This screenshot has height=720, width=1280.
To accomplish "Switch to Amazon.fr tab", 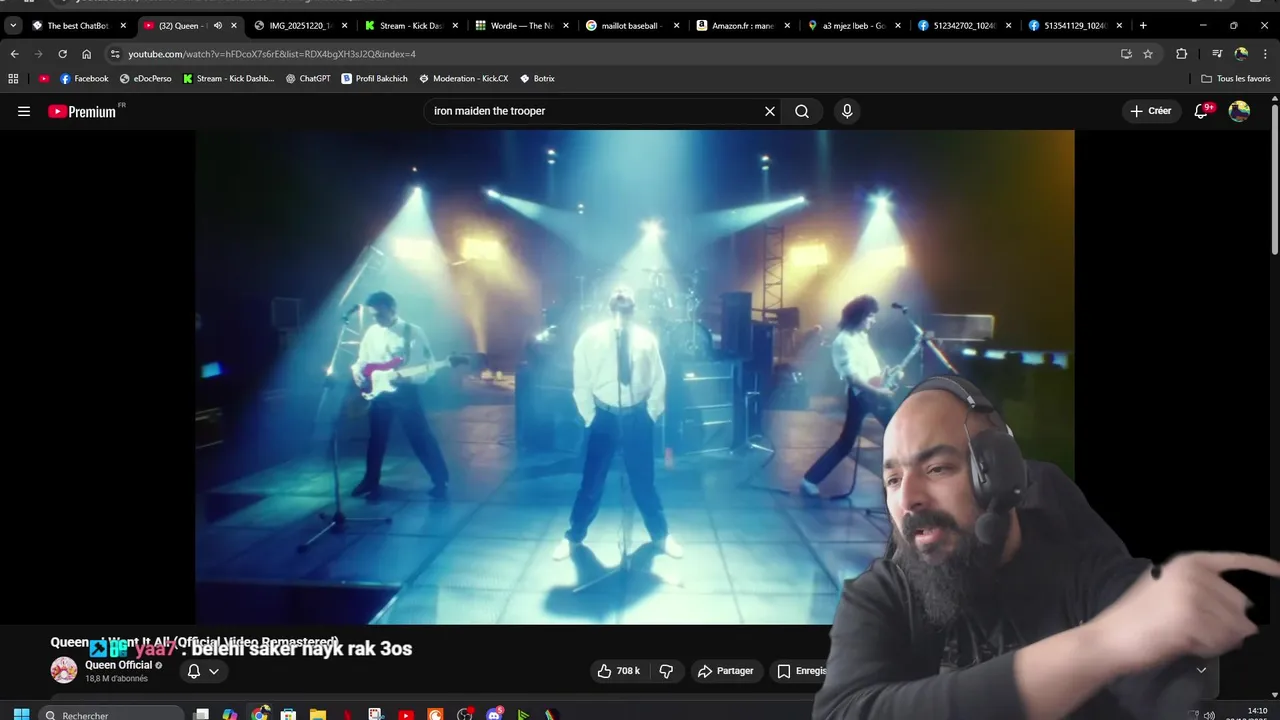I will click(743, 25).
